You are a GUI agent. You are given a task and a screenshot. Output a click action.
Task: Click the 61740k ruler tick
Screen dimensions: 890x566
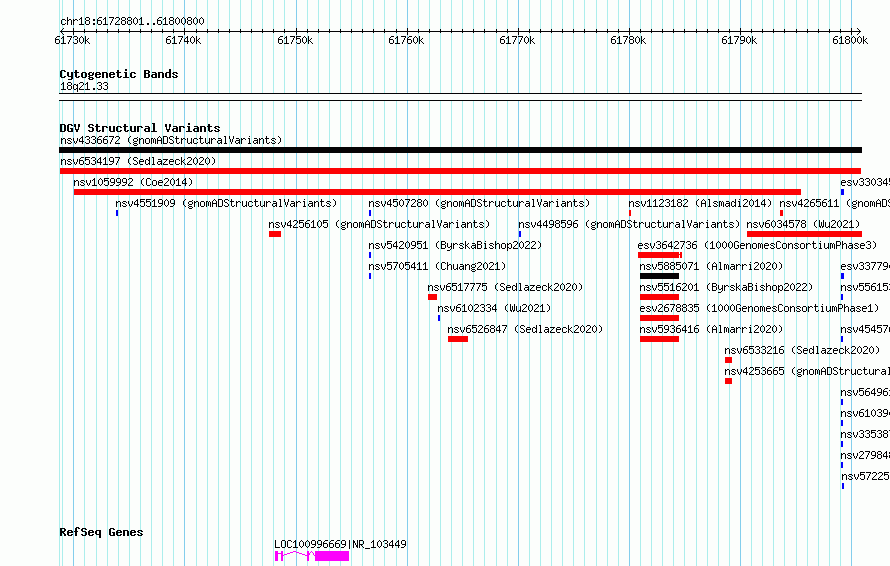coord(183,40)
